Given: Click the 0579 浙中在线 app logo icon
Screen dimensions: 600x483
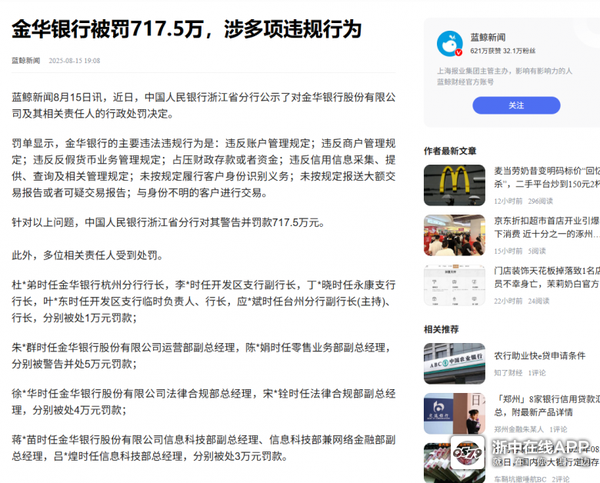Looking at the screenshot, I should click(x=467, y=452).
